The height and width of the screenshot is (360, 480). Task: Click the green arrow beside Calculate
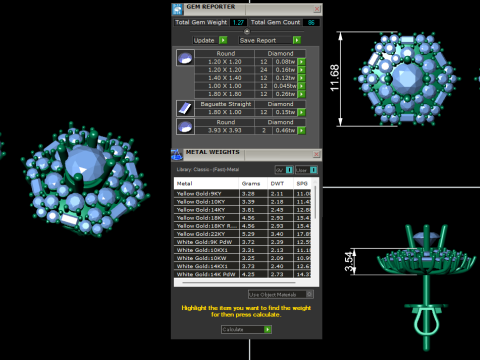(268, 329)
